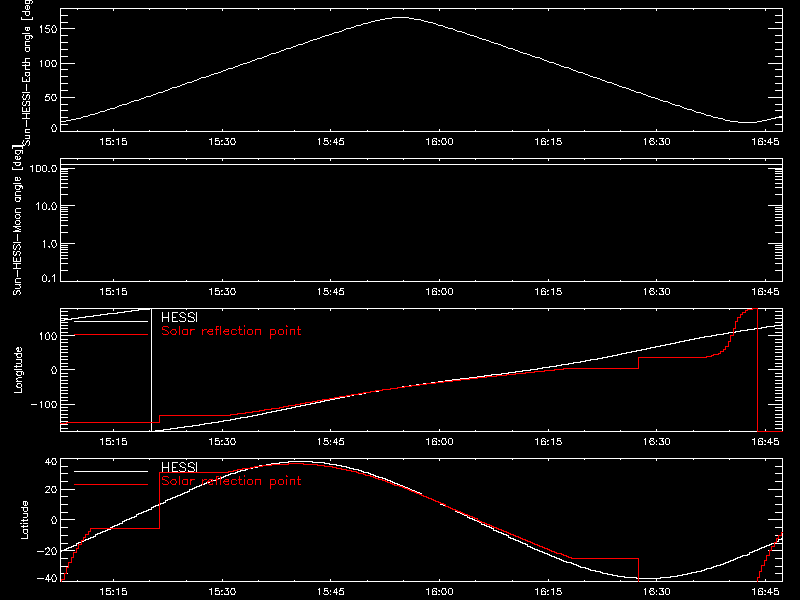Screen dimensions: 800x600
Task: Click "15:45" time label under Moon angle plot
Action: tap(331, 292)
